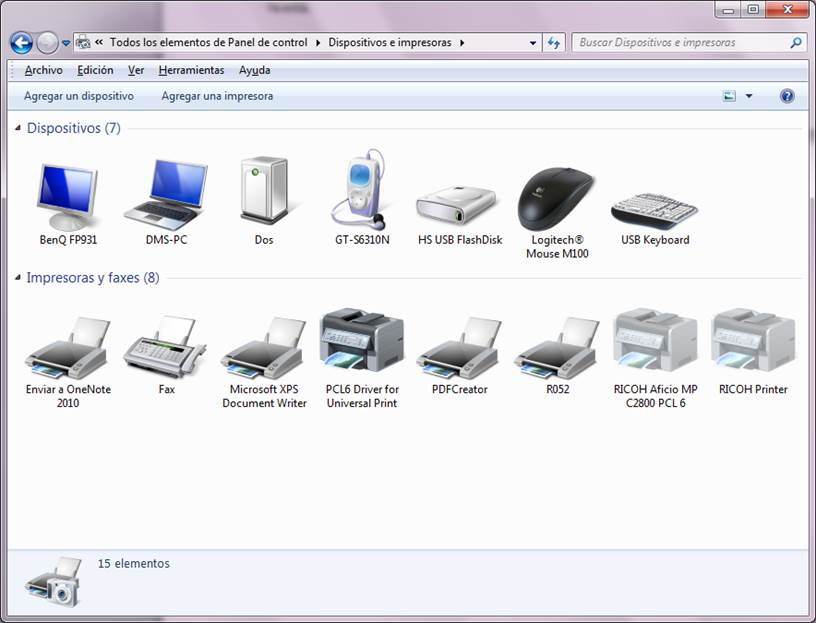This screenshot has height=623, width=816.
Task: Maximize the Dispositivos e impresoras window
Action: tap(754, 9)
